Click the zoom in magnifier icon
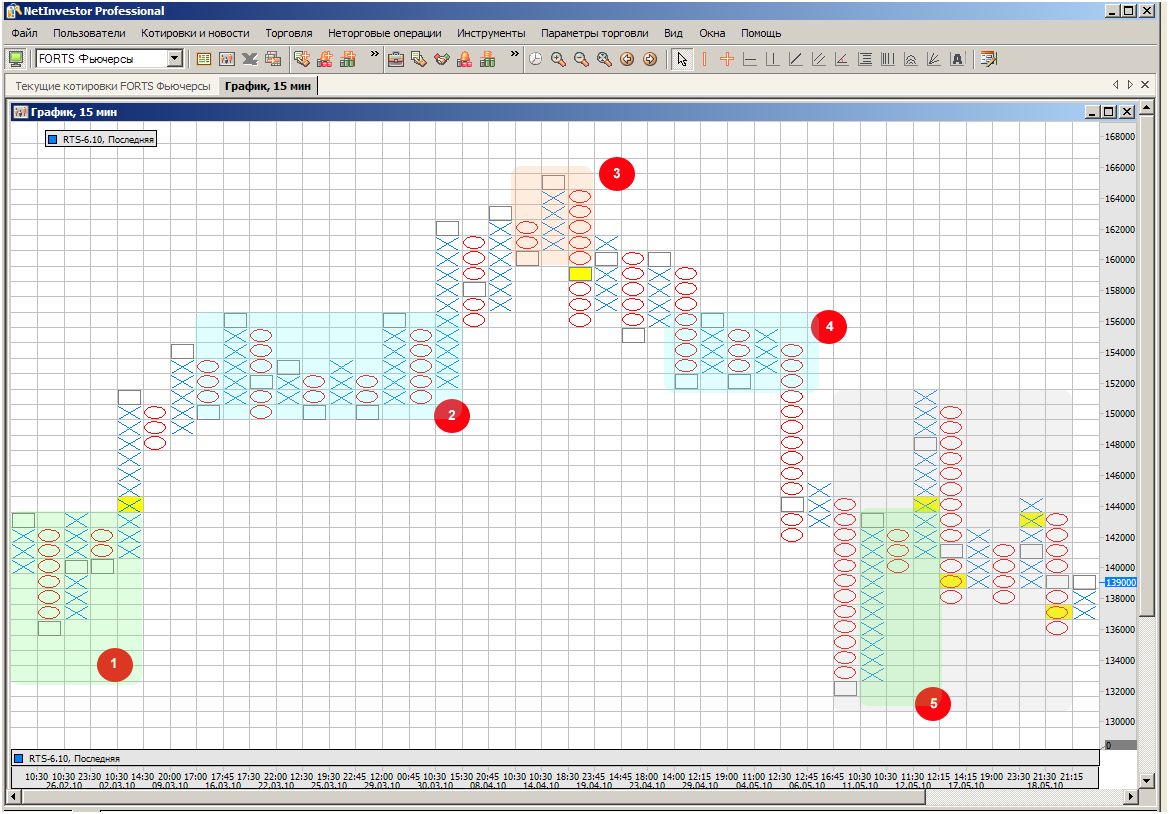Screen dimensions: 1169x814 coord(558,59)
